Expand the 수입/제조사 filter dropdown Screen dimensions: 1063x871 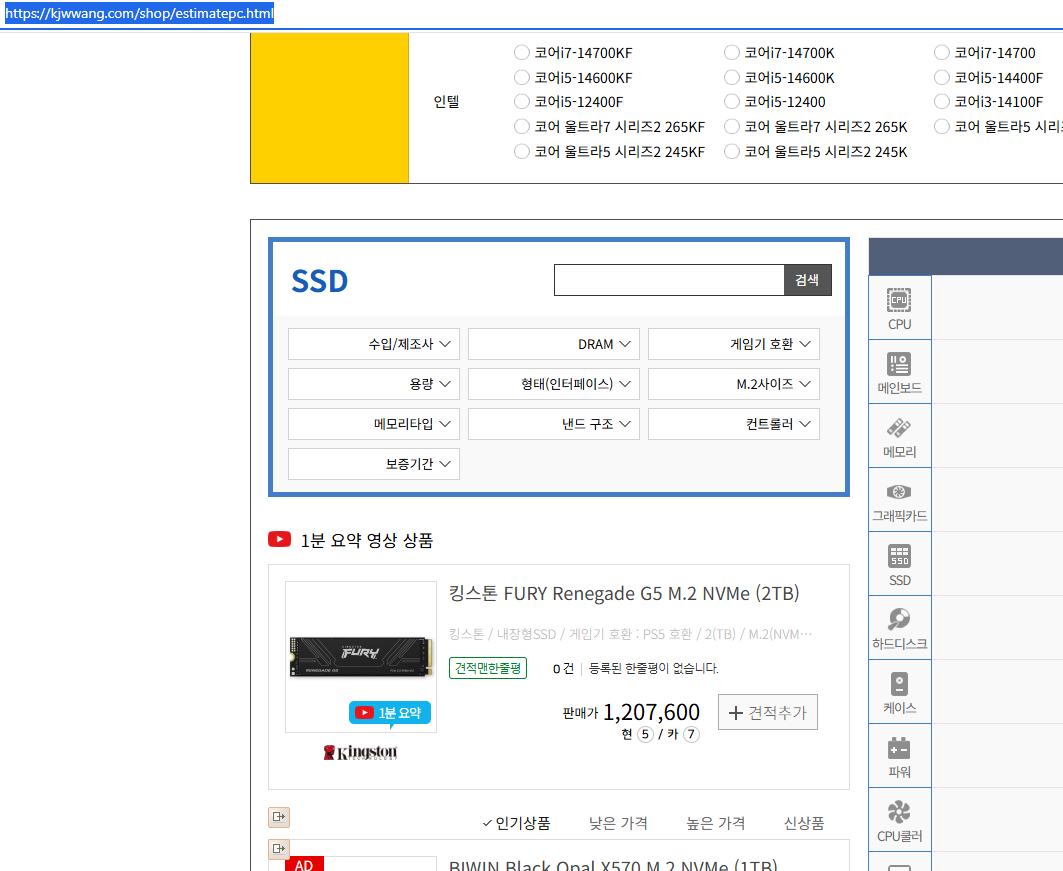(374, 344)
